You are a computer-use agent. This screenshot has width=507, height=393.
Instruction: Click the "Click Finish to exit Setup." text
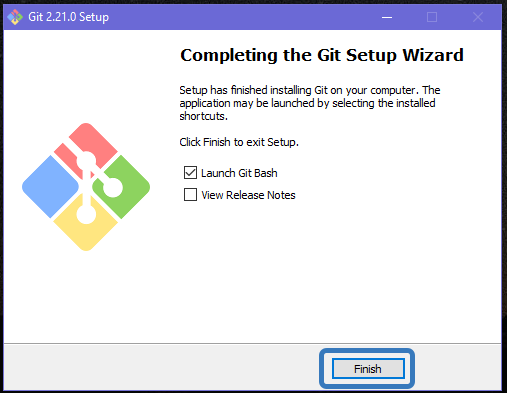point(239,142)
